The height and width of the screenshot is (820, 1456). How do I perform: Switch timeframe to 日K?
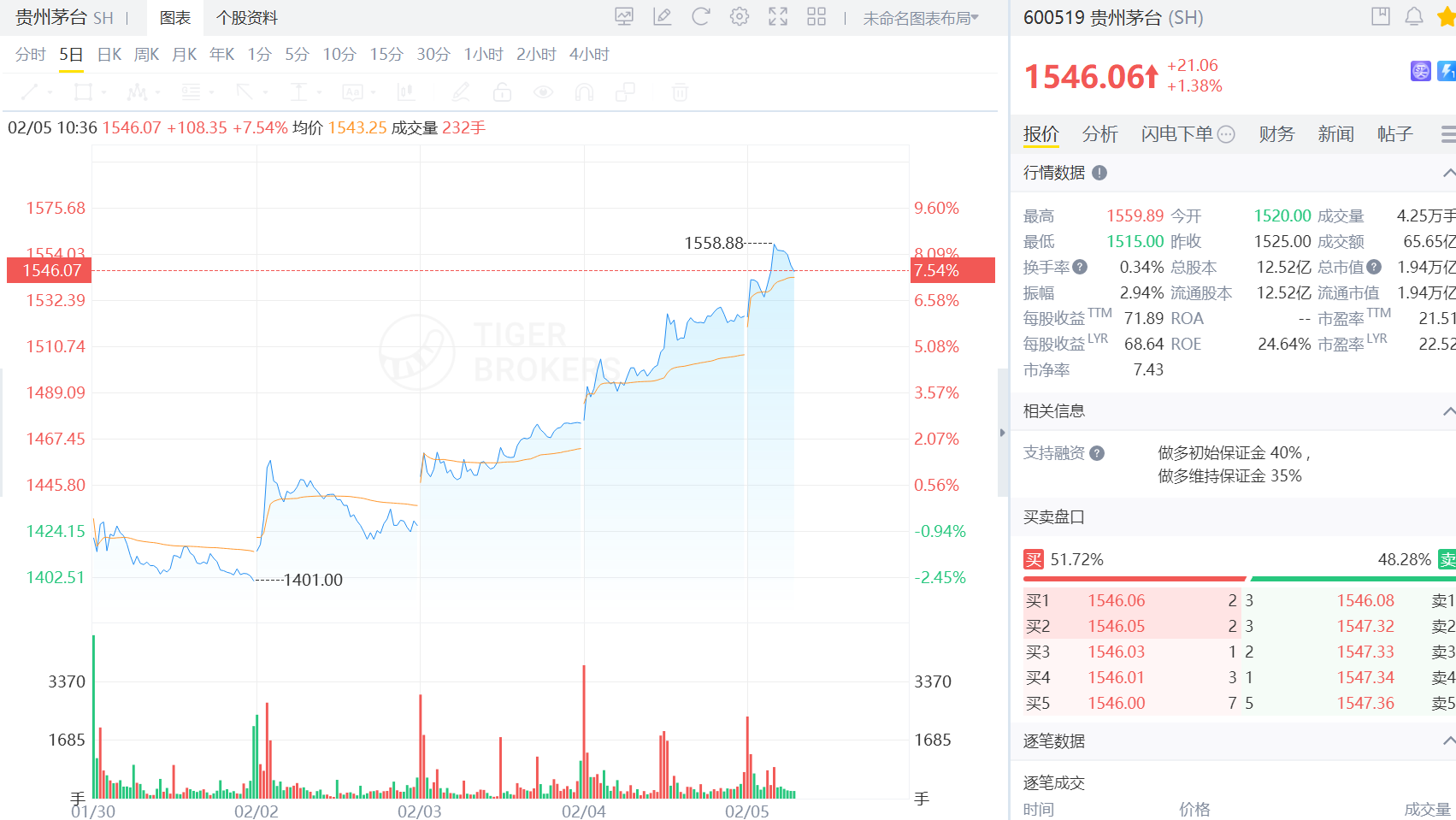(107, 53)
